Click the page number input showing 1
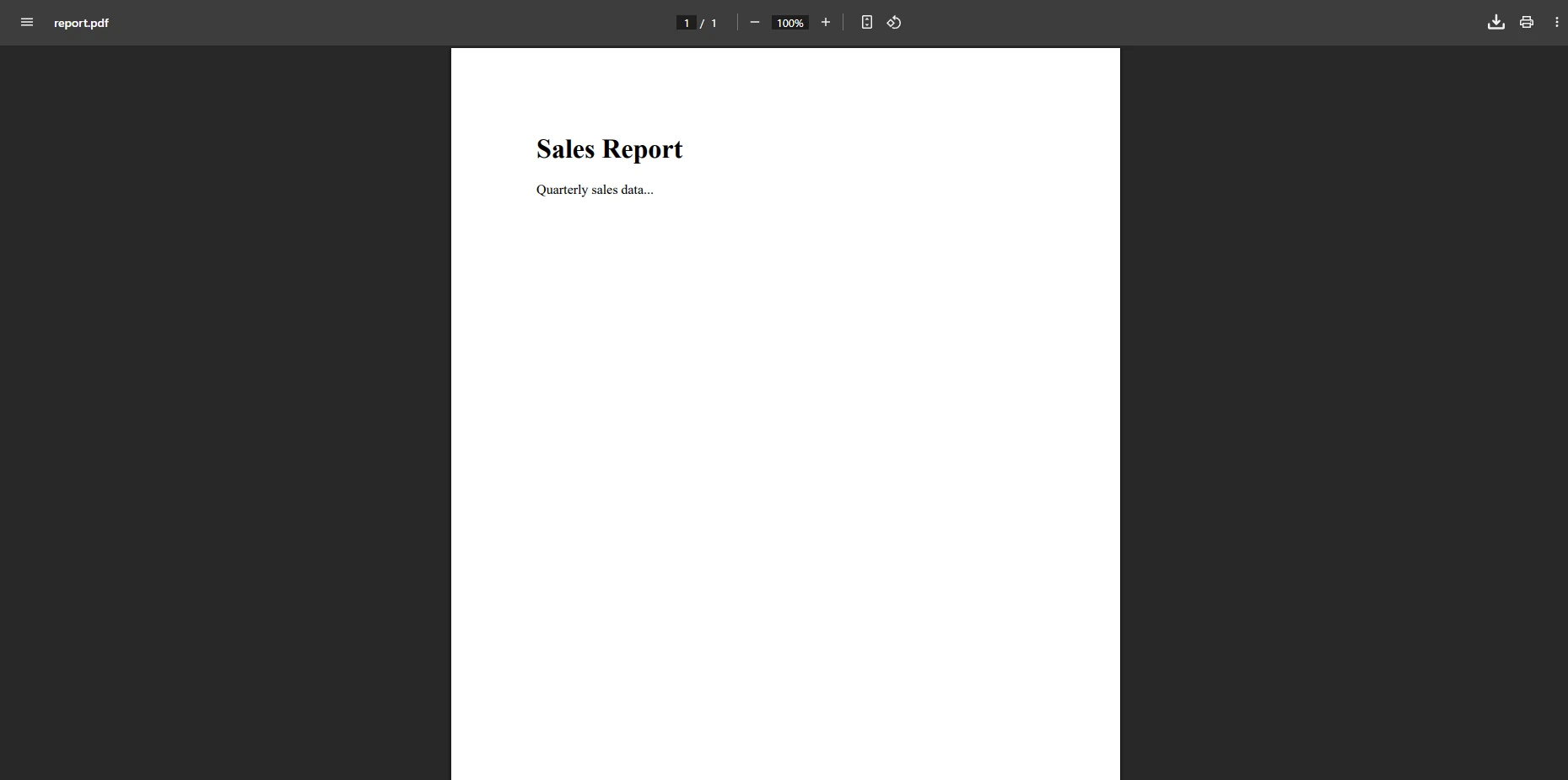1568x780 pixels. [687, 23]
